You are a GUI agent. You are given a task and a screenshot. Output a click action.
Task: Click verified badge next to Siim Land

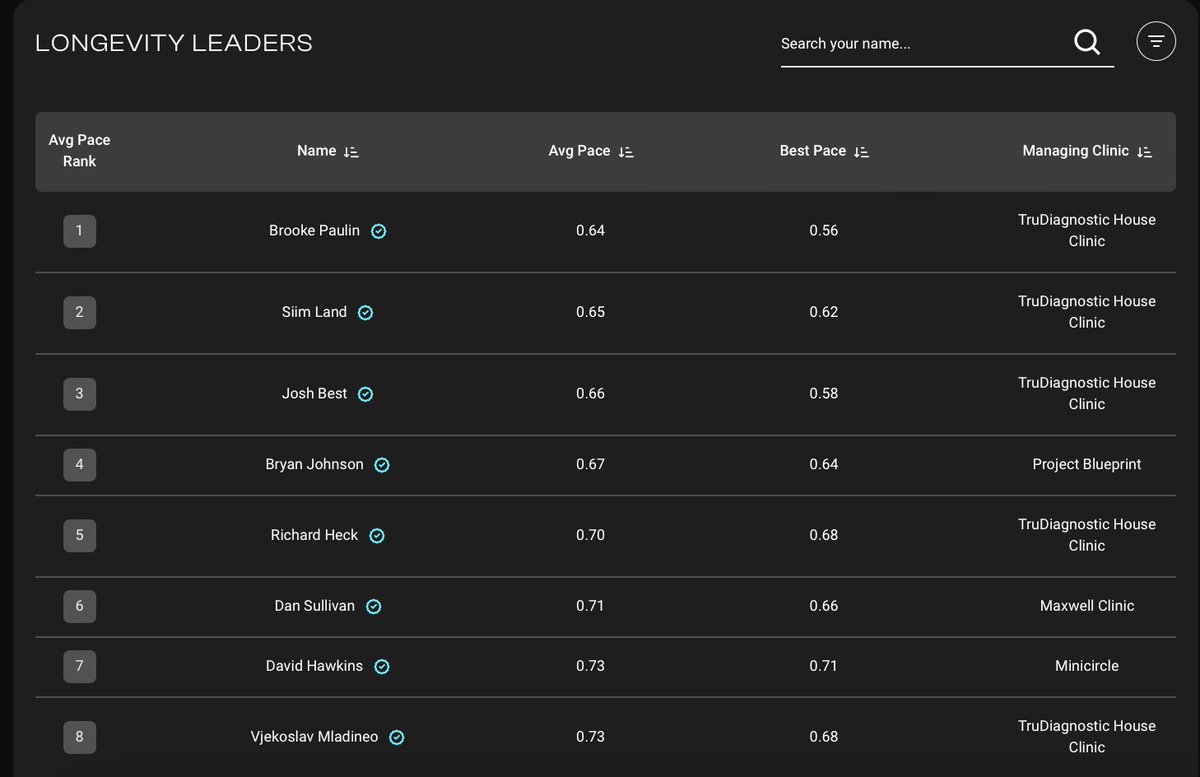tap(366, 313)
